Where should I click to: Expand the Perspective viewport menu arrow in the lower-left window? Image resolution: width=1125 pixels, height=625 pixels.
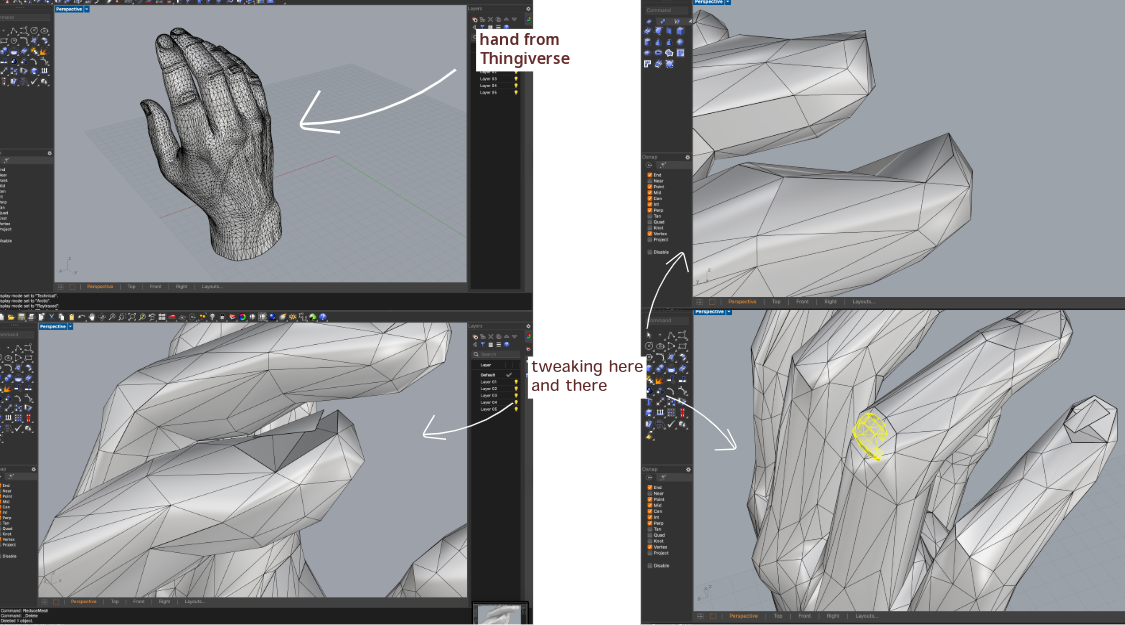(72, 326)
